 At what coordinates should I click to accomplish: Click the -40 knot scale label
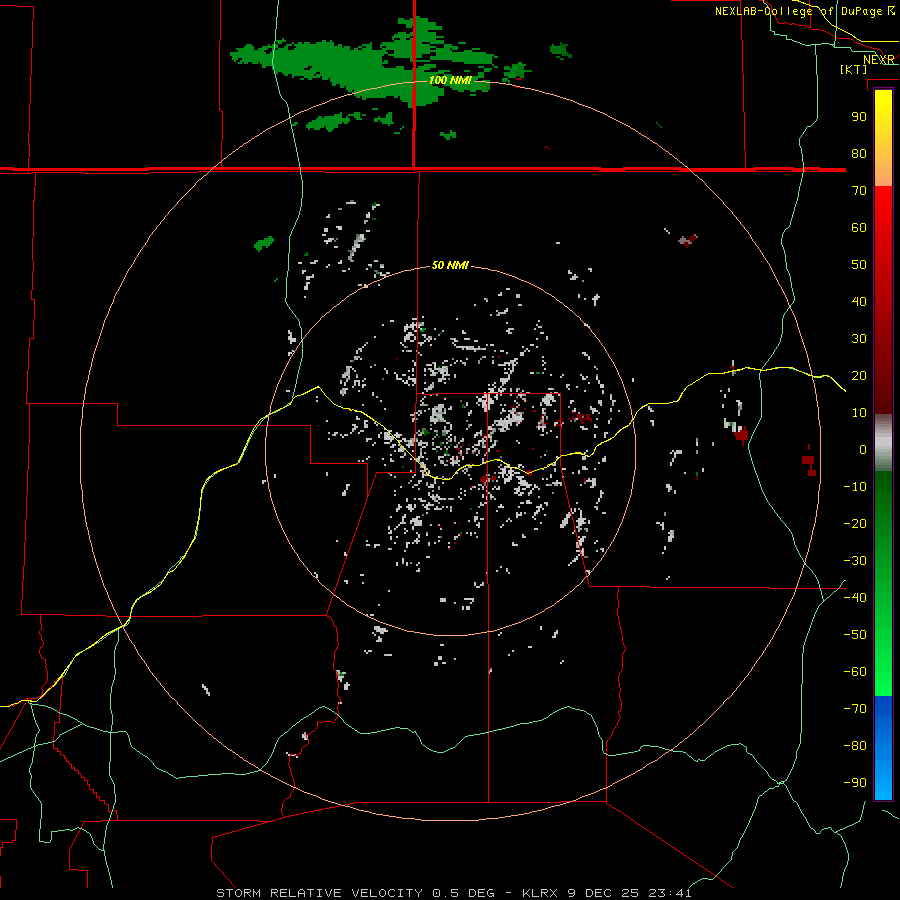pos(855,598)
